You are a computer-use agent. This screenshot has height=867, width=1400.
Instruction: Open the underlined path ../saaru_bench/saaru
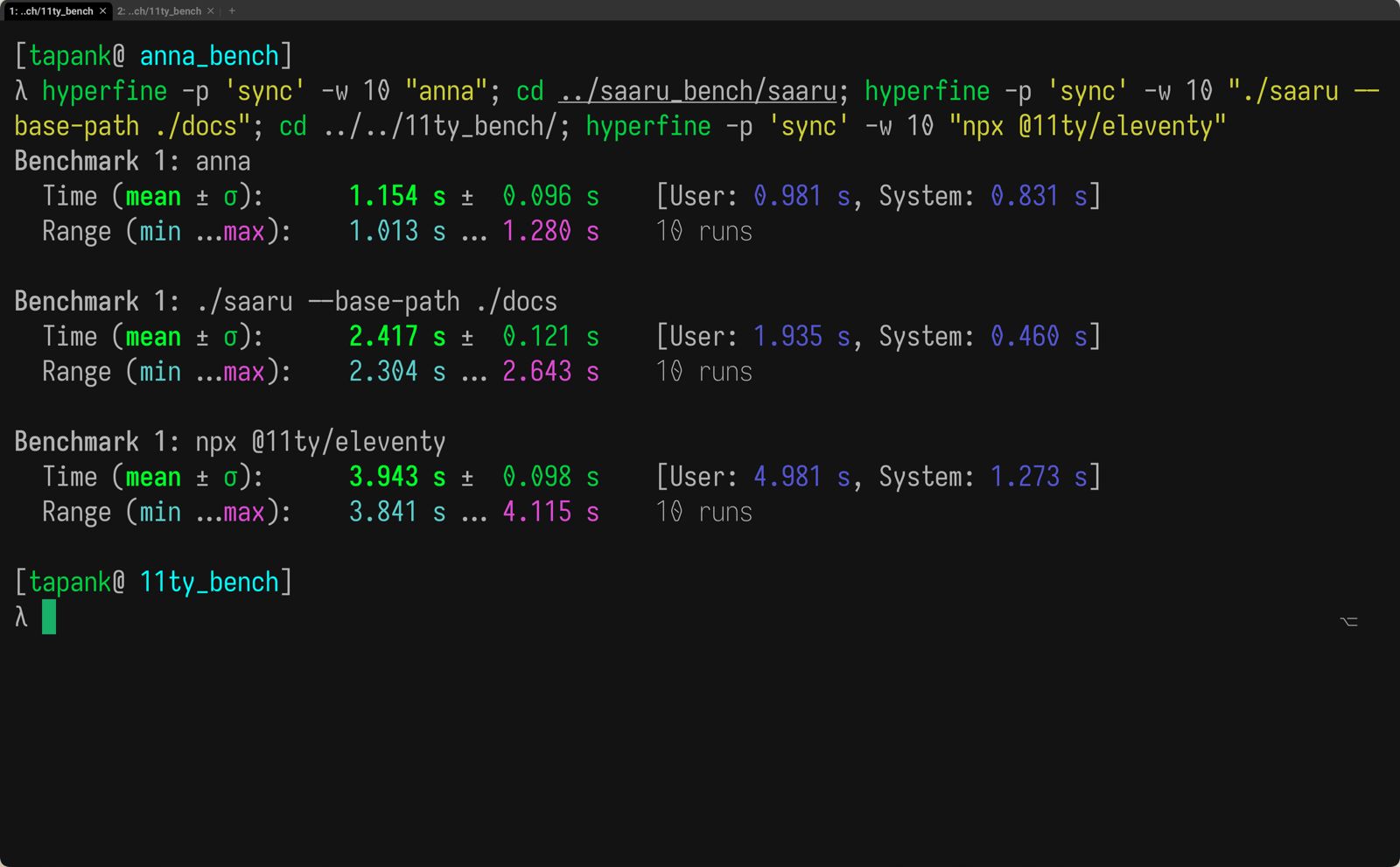pyautogui.click(x=697, y=91)
